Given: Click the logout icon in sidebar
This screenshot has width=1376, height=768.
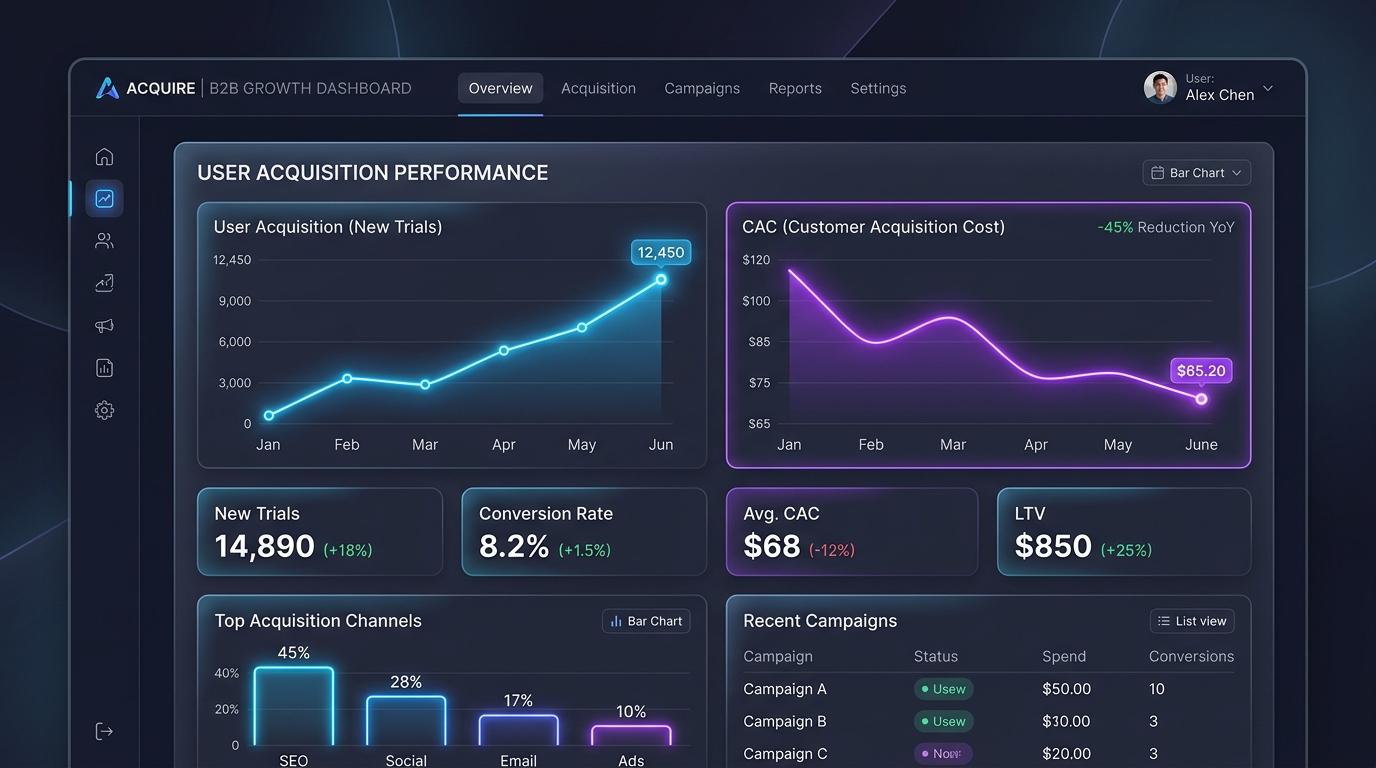Looking at the screenshot, I should 104,731.
